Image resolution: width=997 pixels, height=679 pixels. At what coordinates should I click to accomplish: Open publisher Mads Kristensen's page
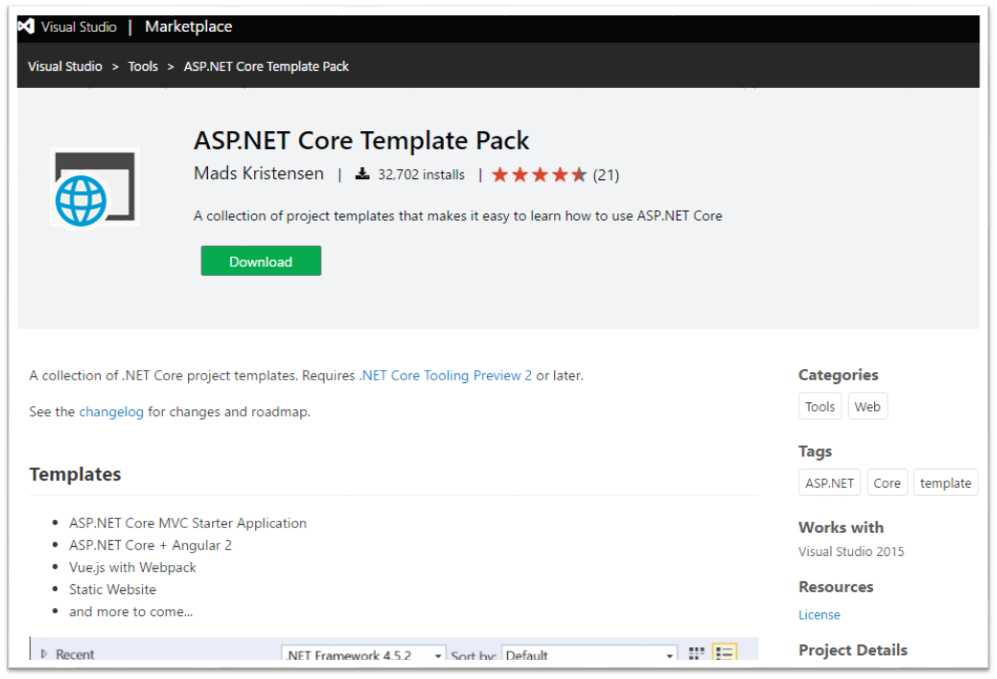coord(258,174)
